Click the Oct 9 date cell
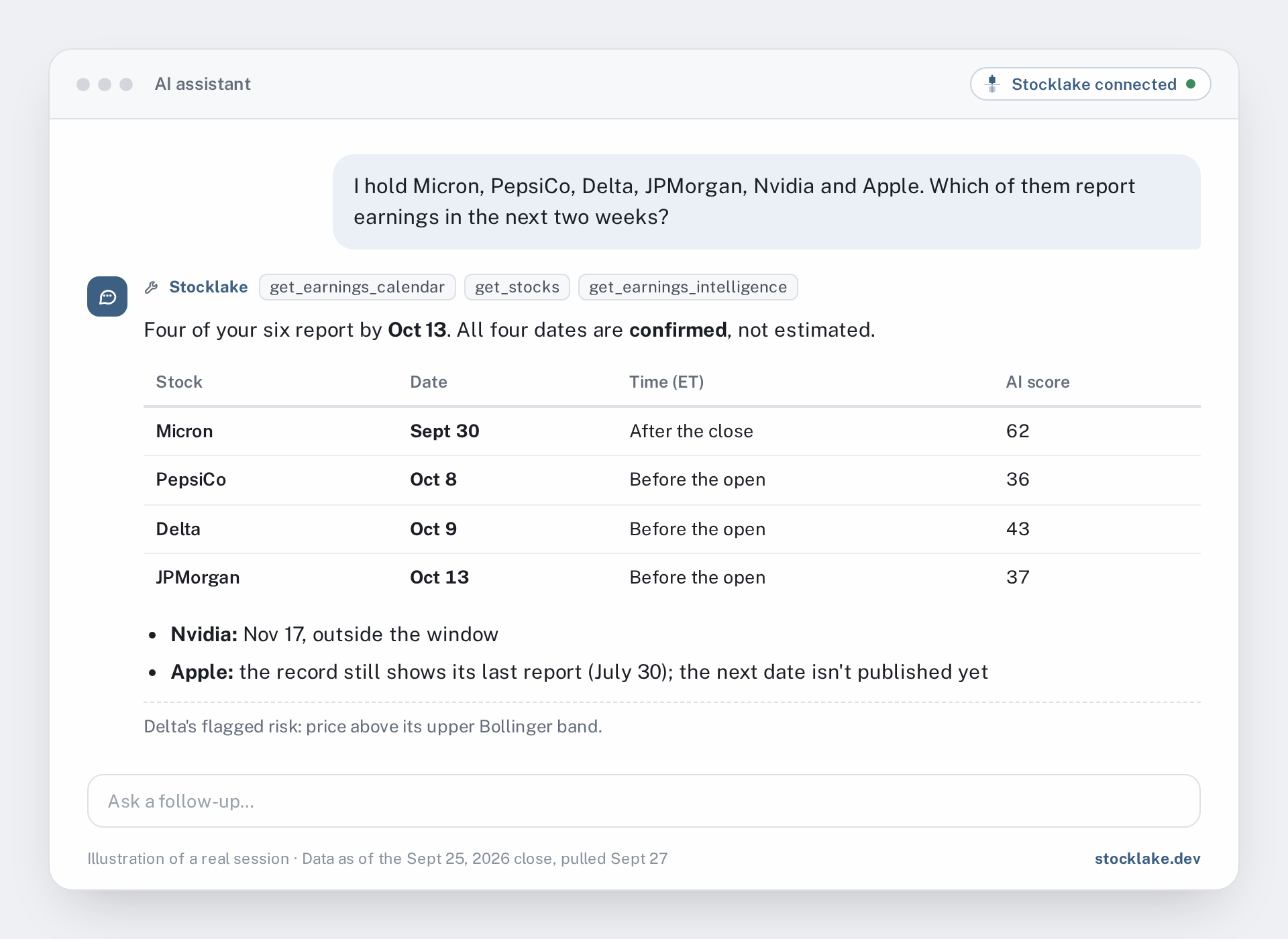Image resolution: width=1288 pixels, height=939 pixels. point(433,529)
